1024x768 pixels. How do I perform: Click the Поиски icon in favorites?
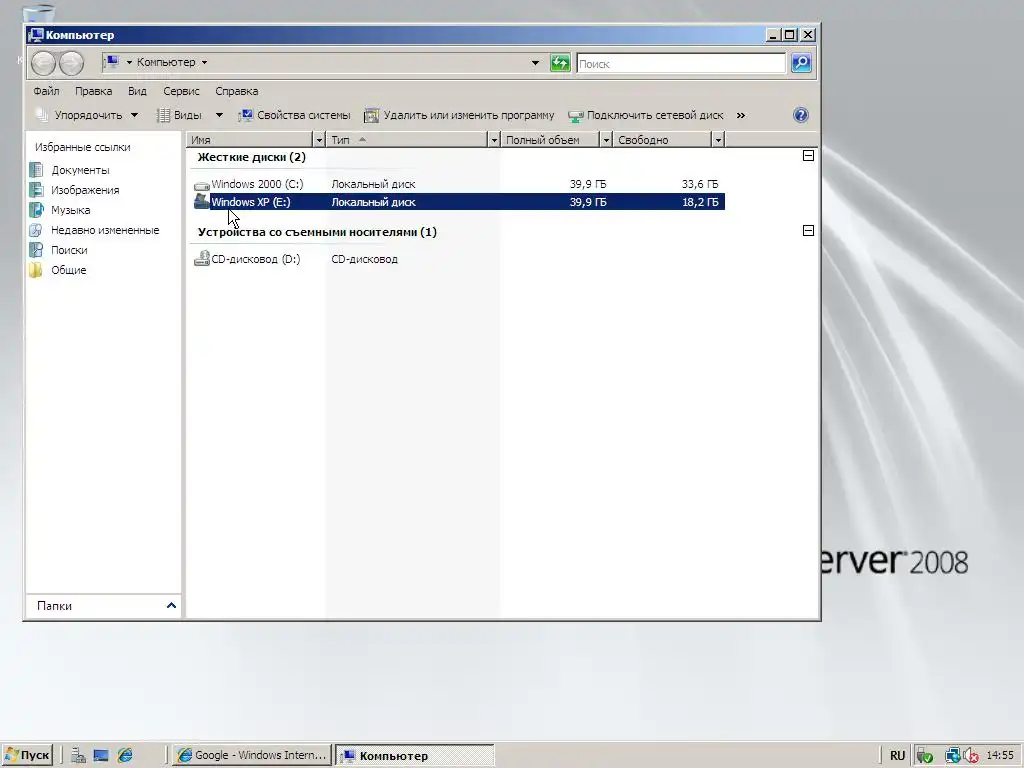click(x=36, y=249)
